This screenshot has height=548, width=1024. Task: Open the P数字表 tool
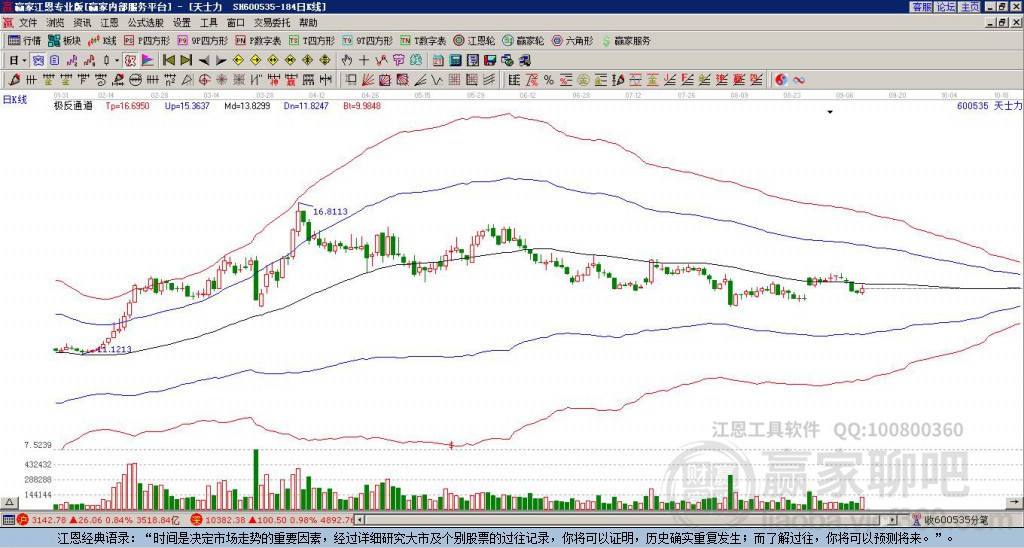tap(258, 40)
